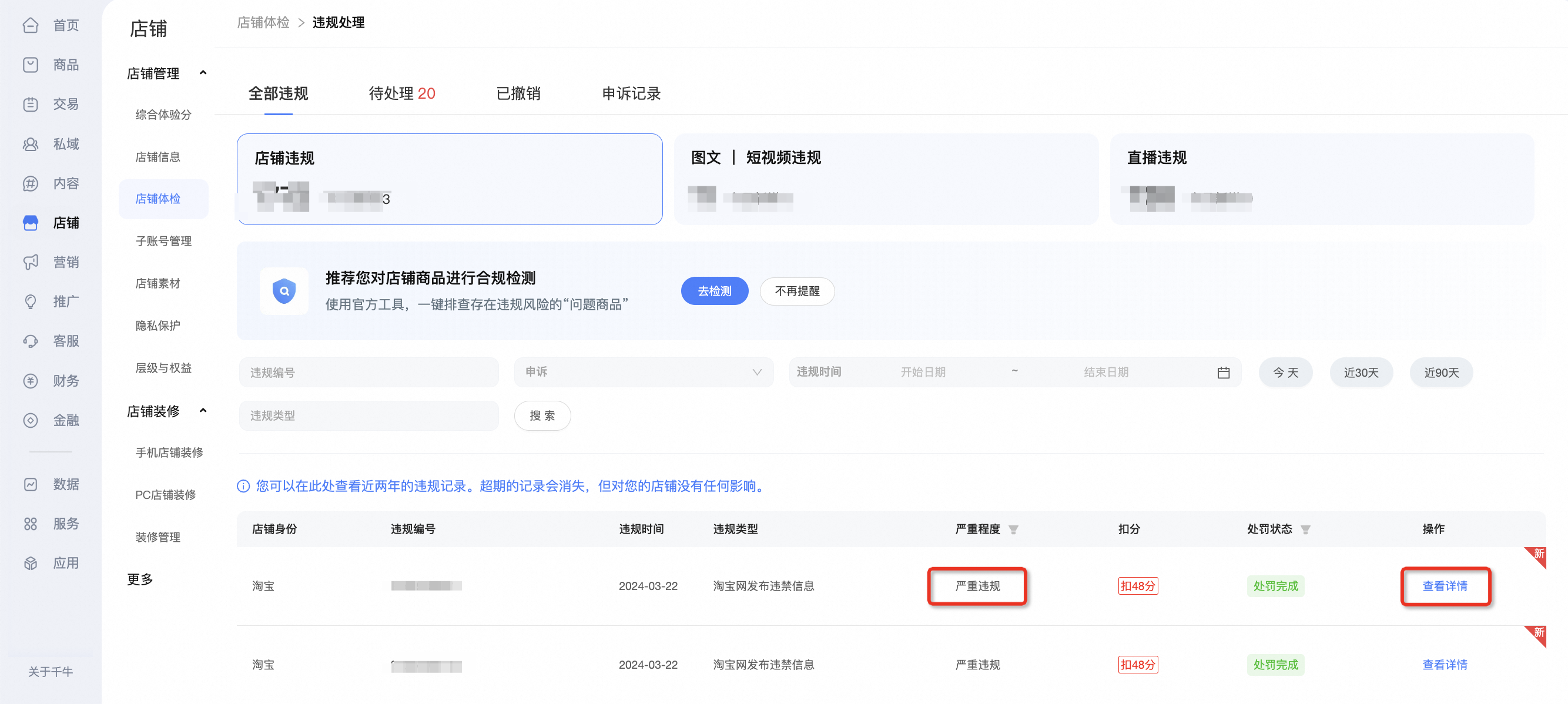Open the 服务 services grid icon

(x=31, y=524)
